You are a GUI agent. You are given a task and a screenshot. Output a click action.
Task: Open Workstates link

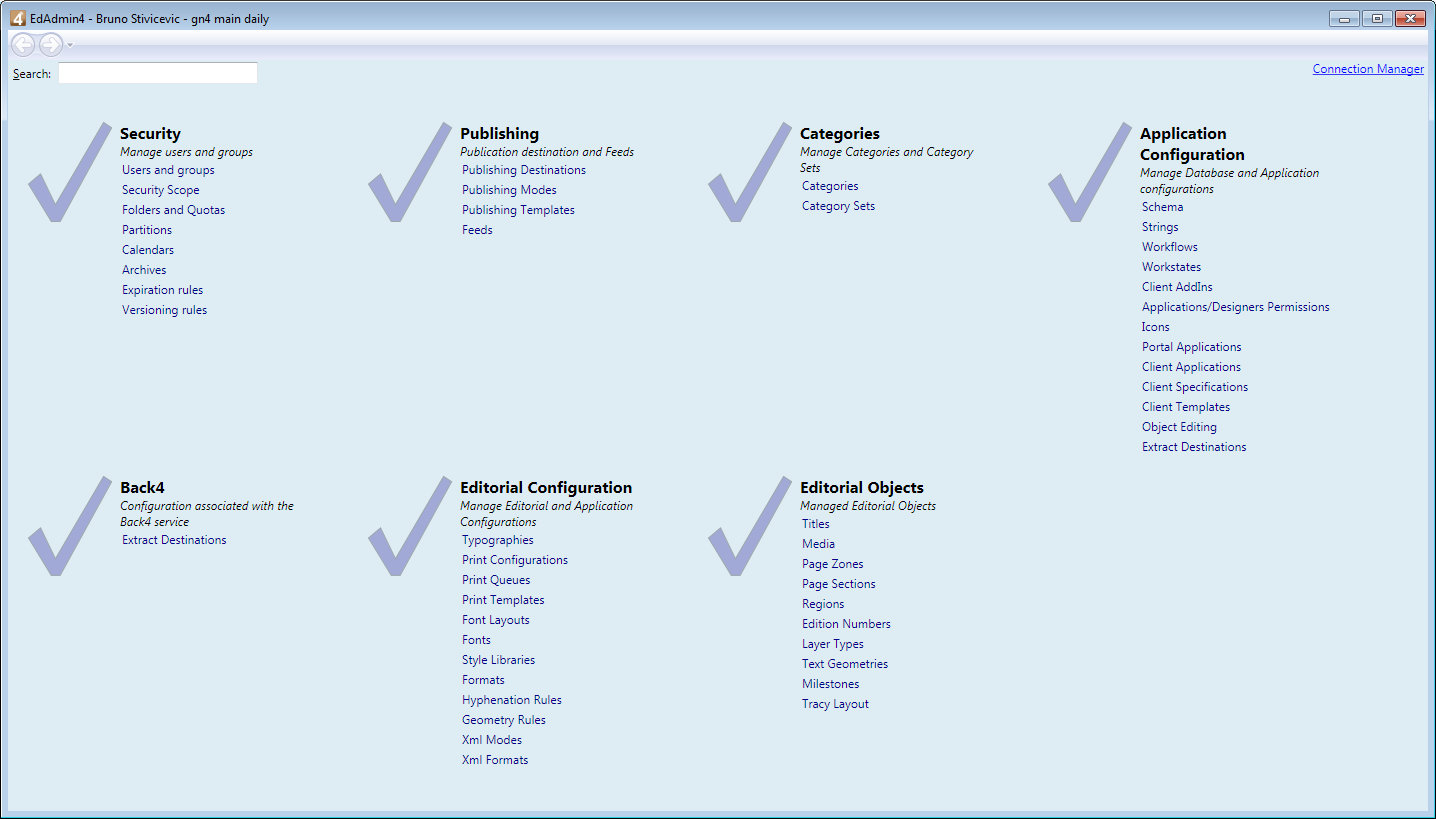click(1172, 267)
